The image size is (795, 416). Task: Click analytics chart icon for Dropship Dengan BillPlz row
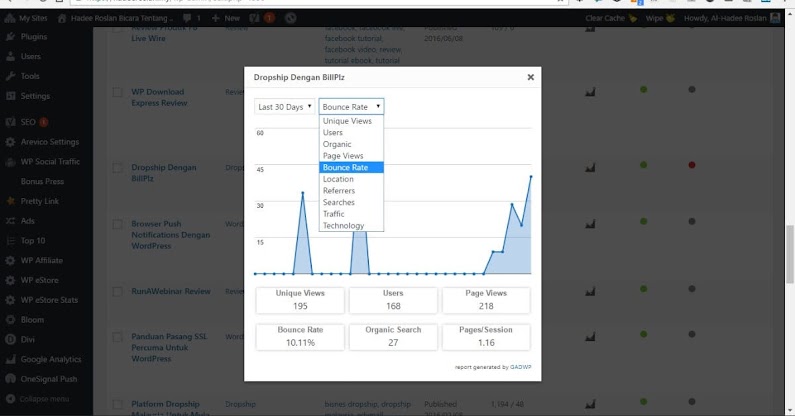coord(590,167)
